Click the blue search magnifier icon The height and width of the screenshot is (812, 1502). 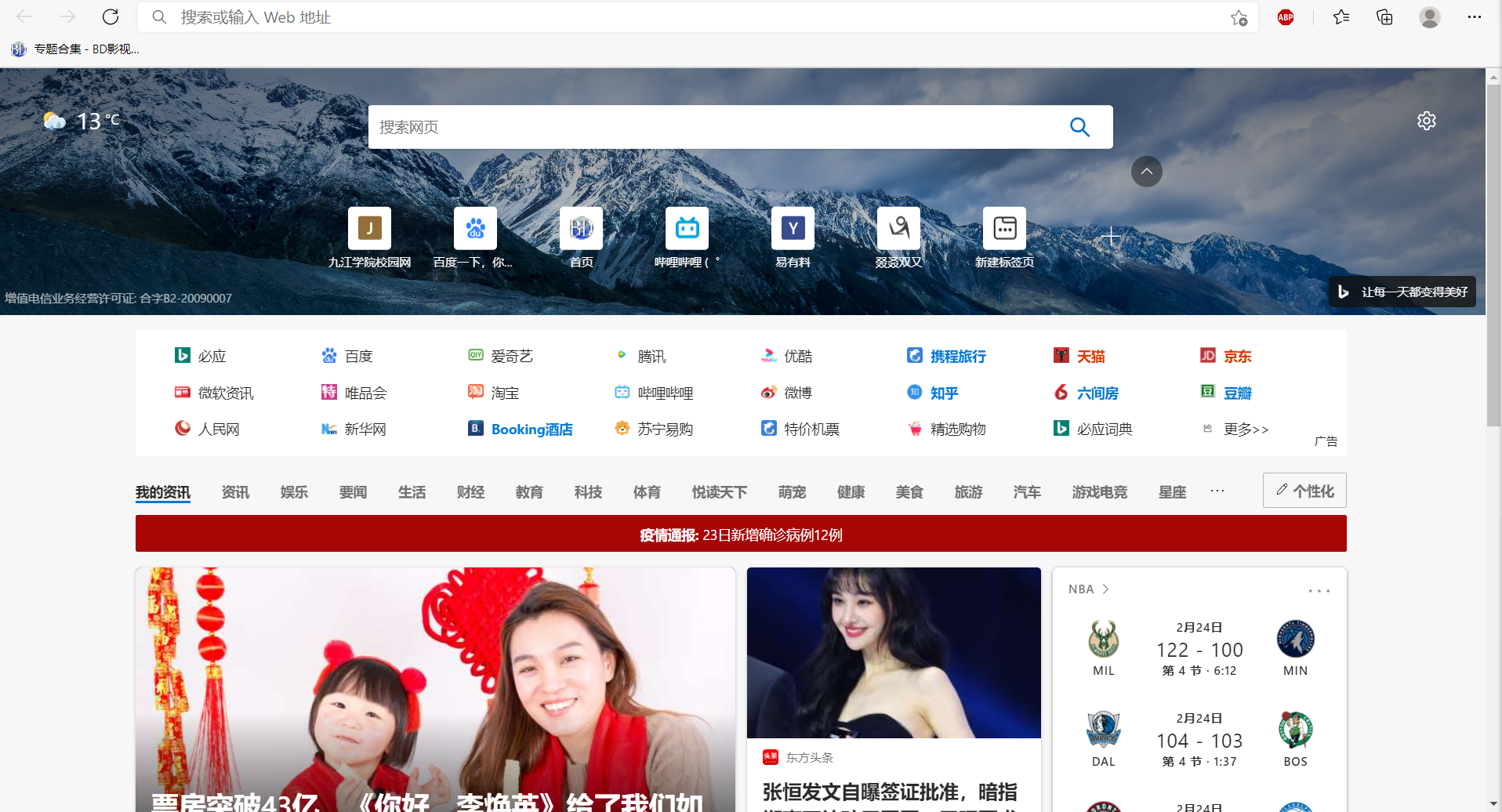coord(1079,127)
